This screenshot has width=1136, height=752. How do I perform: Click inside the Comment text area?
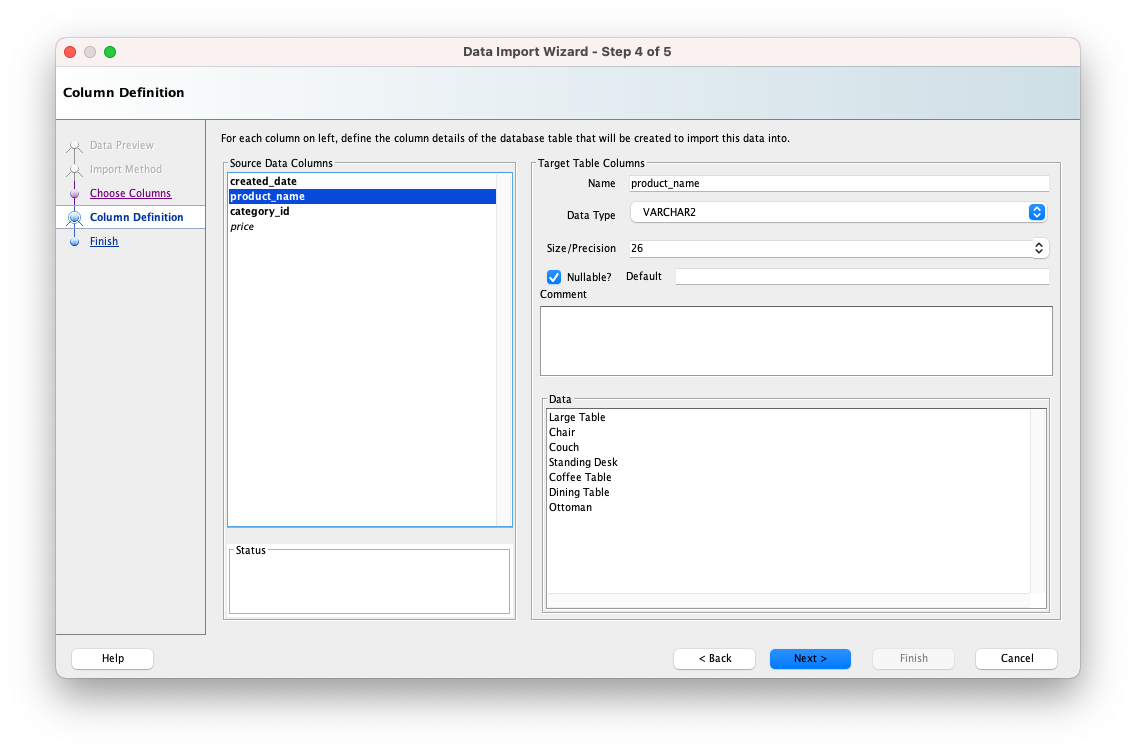tap(796, 340)
